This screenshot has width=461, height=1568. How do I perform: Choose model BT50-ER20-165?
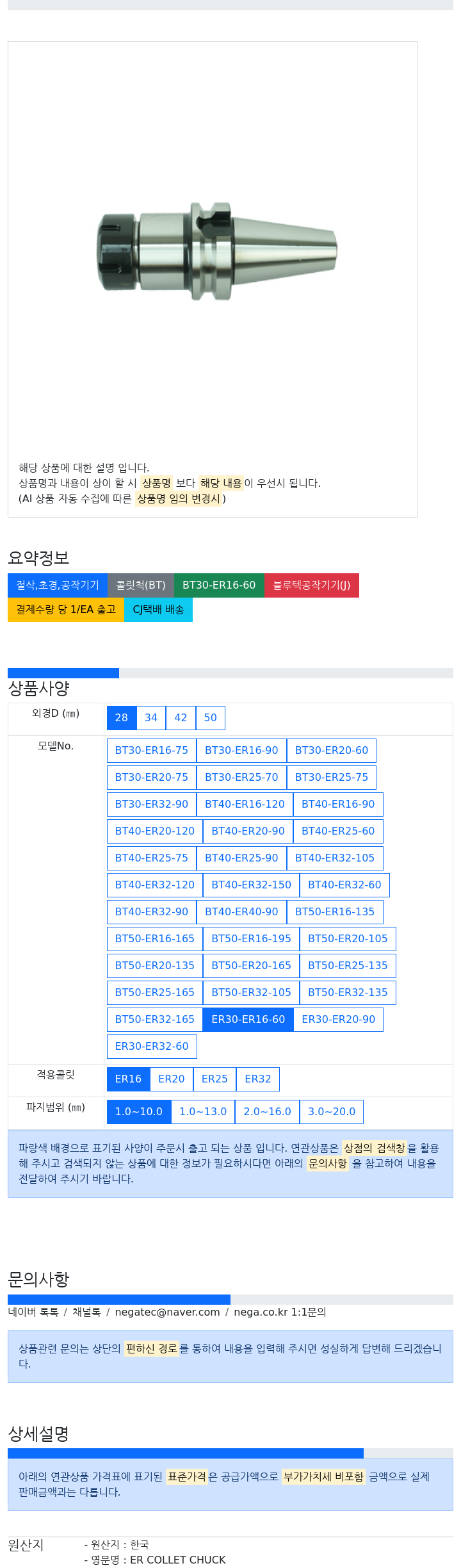252,966
